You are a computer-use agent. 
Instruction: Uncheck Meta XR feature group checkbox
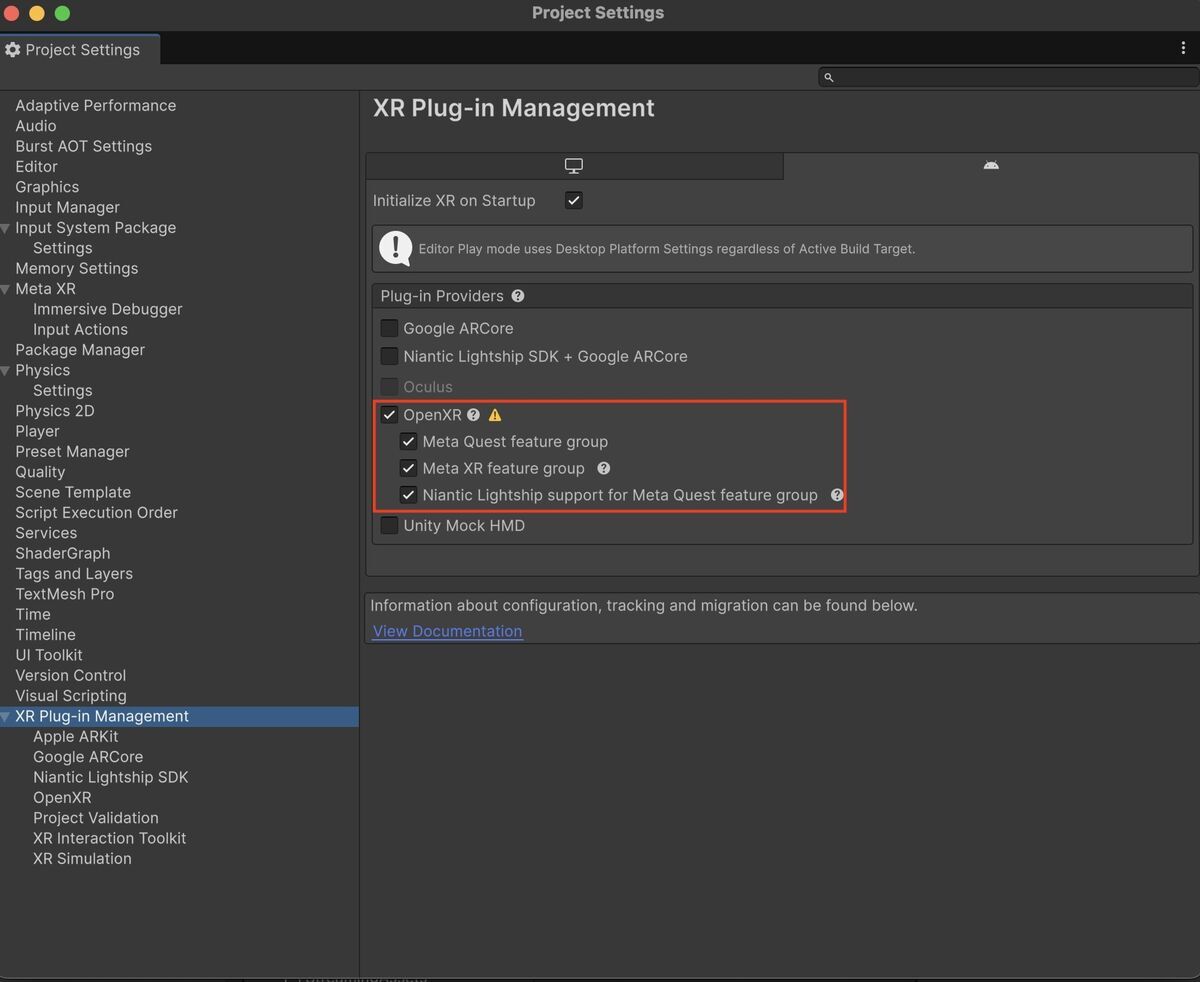pos(409,468)
